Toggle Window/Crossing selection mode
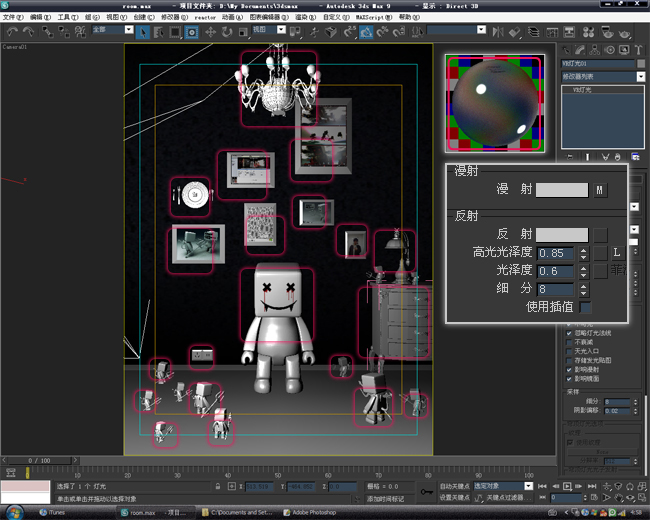This screenshot has height=520, width=650. click(x=192, y=32)
